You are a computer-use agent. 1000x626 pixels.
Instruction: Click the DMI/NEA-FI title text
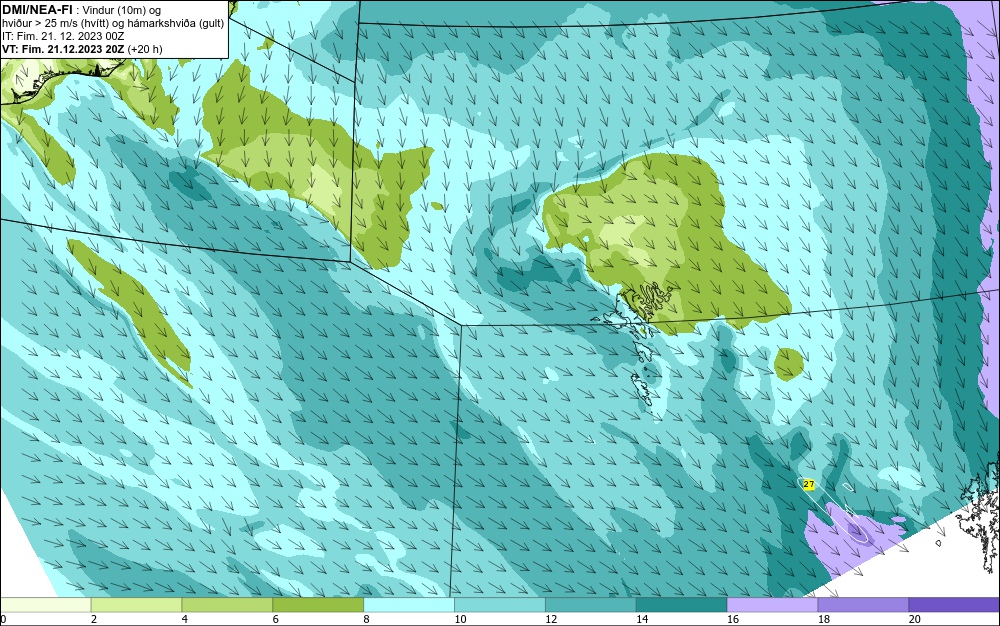click(37, 10)
